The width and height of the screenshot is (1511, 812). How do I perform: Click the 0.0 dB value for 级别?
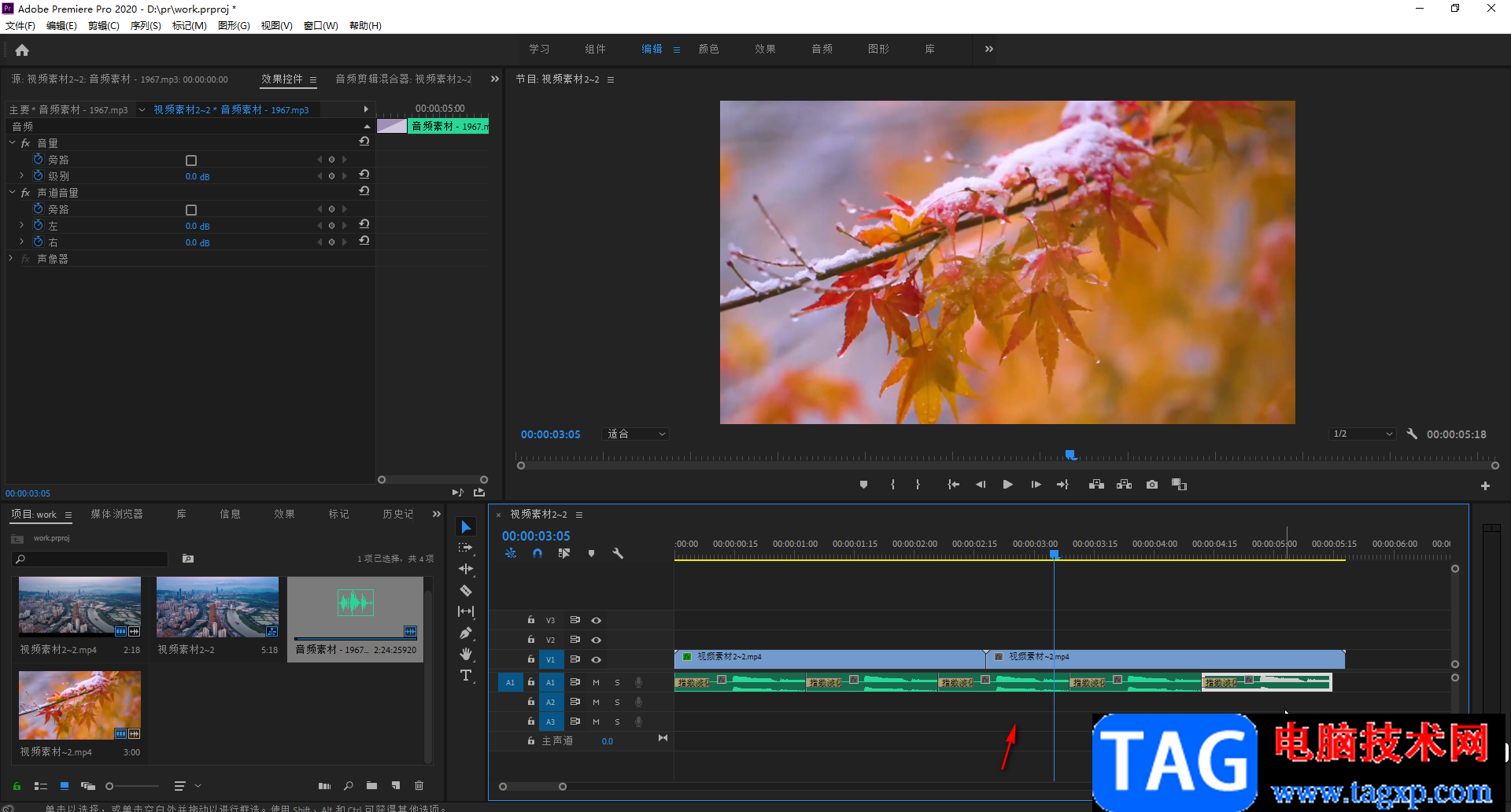point(197,177)
